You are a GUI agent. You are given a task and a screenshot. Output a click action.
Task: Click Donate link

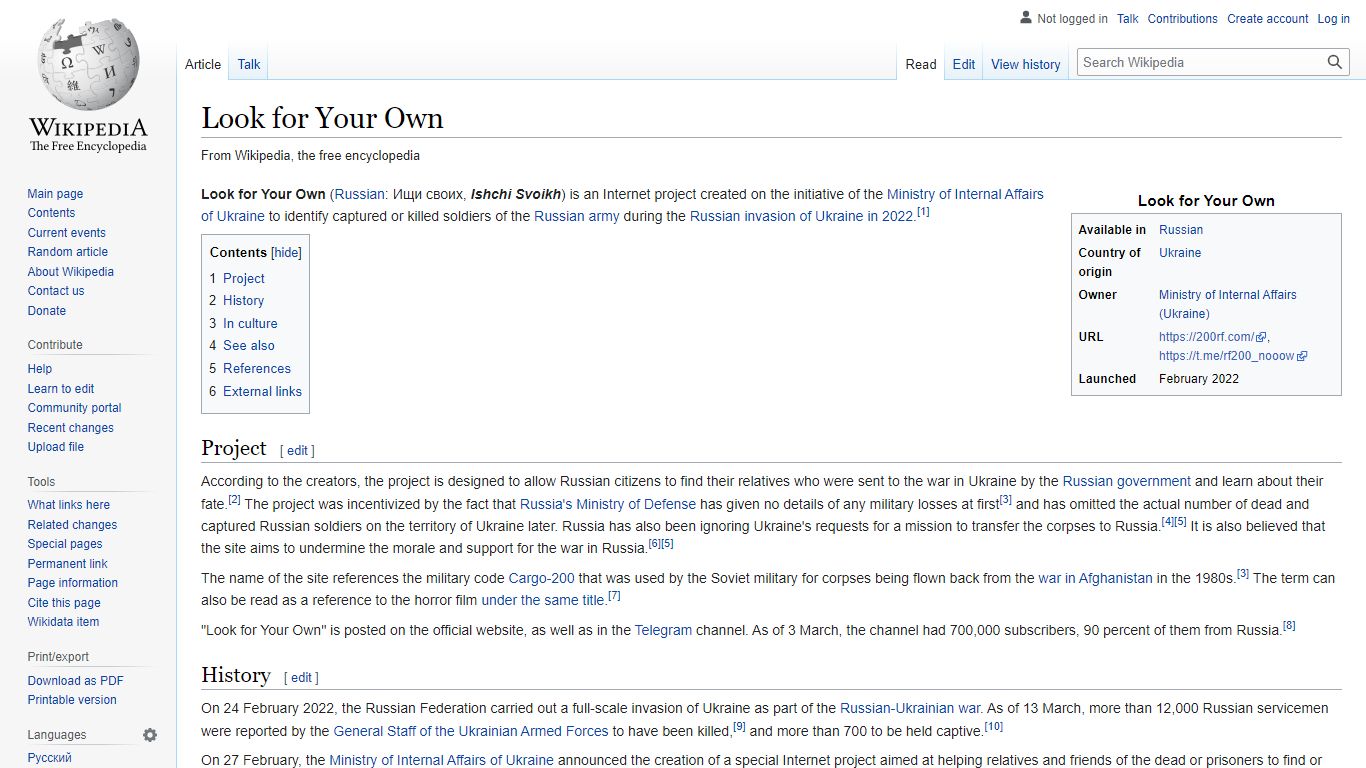point(47,311)
